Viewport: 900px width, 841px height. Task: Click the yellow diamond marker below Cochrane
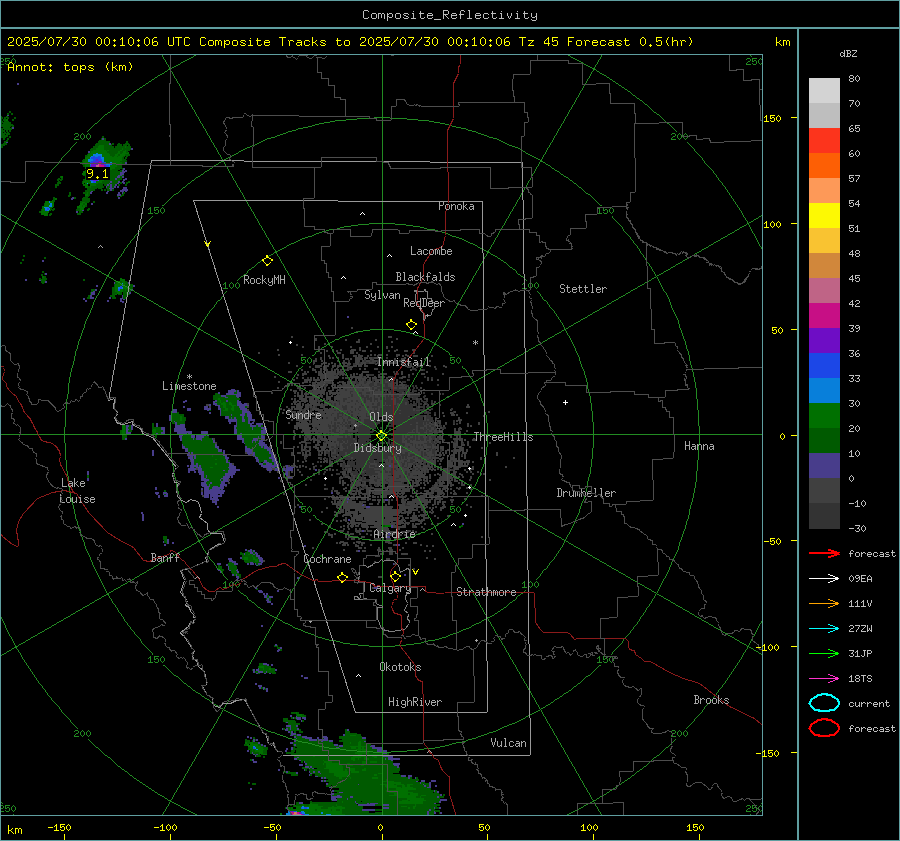(x=342, y=577)
